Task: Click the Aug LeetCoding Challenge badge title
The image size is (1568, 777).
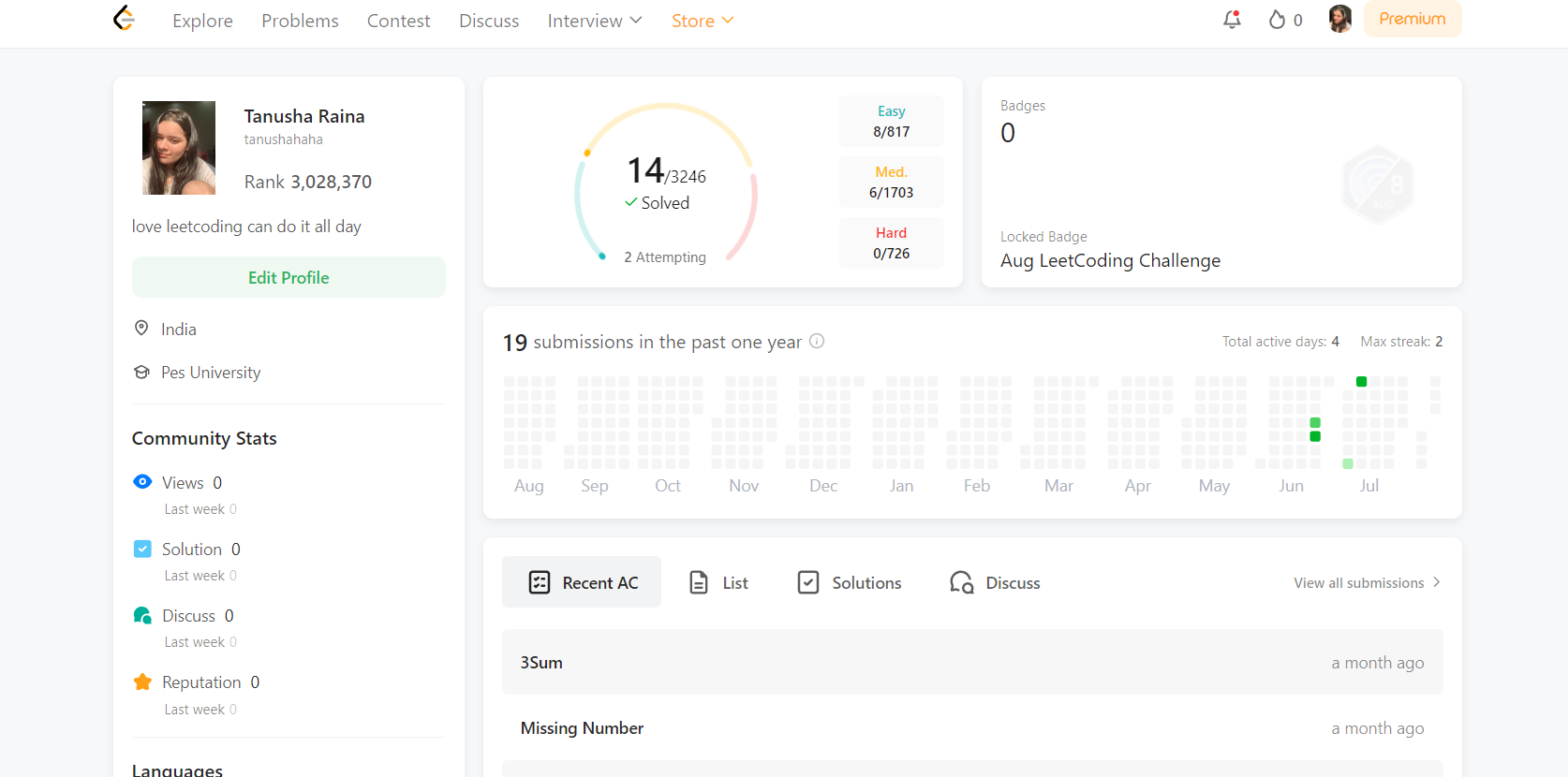Action: [1110, 260]
